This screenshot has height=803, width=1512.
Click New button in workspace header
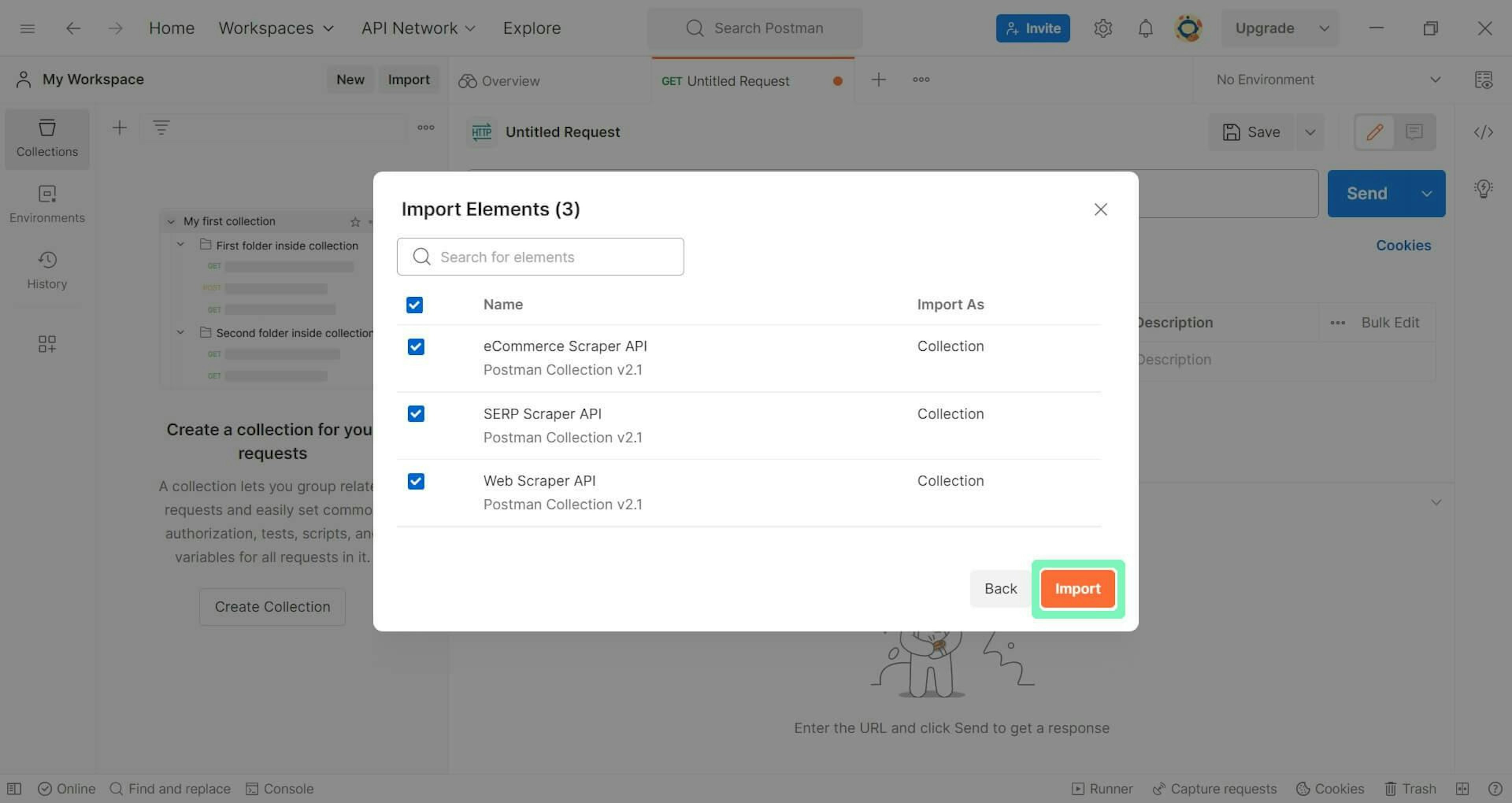coord(350,80)
